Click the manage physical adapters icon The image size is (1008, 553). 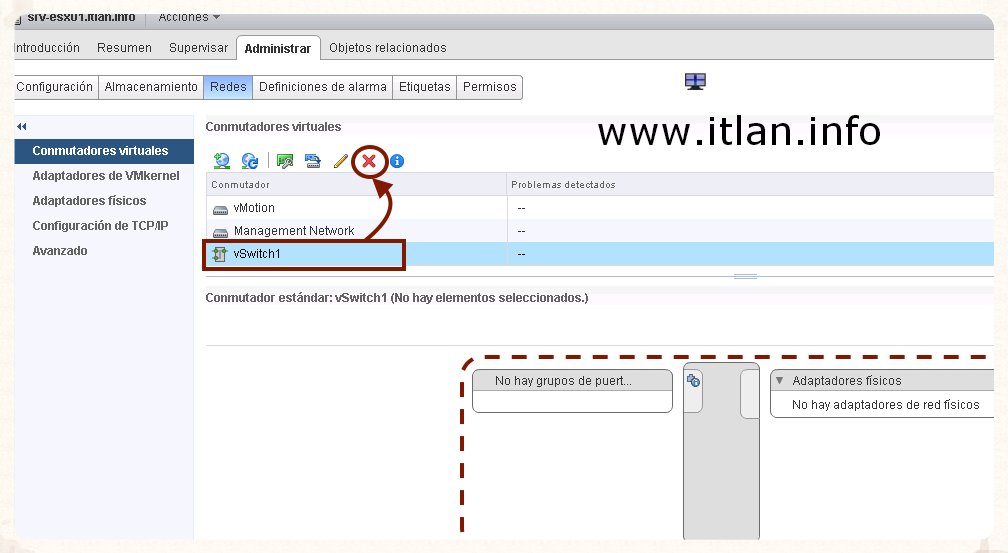point(285,160)
